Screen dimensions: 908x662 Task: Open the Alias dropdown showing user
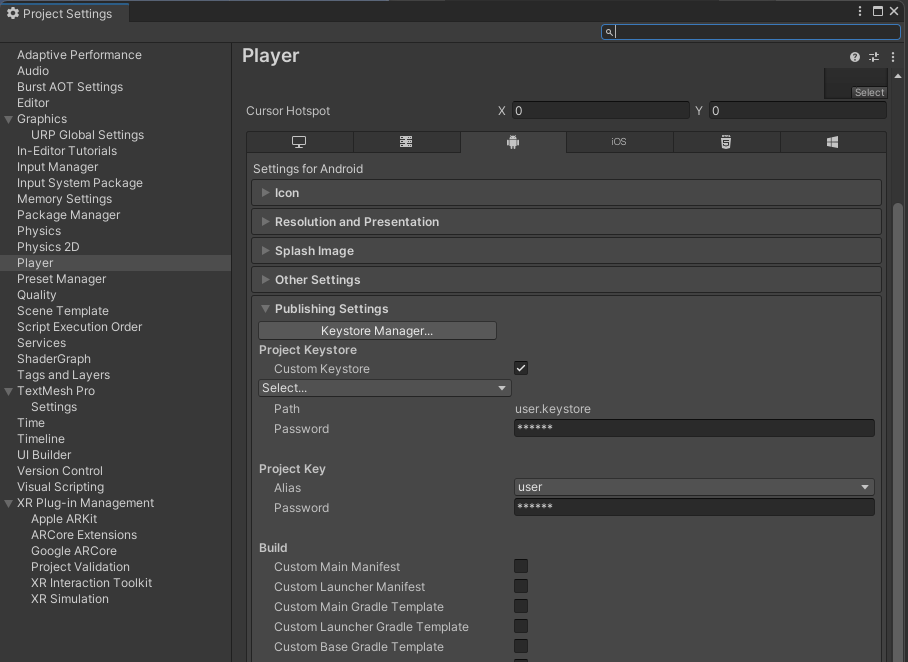coord(694,487)
